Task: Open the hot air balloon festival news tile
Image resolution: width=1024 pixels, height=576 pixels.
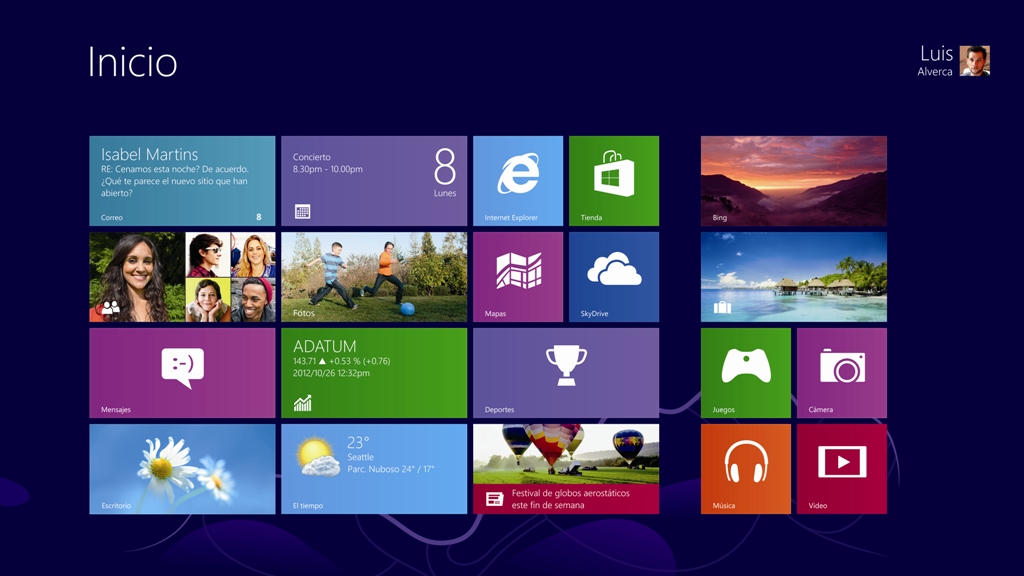Action: click(x=566, y=468)
